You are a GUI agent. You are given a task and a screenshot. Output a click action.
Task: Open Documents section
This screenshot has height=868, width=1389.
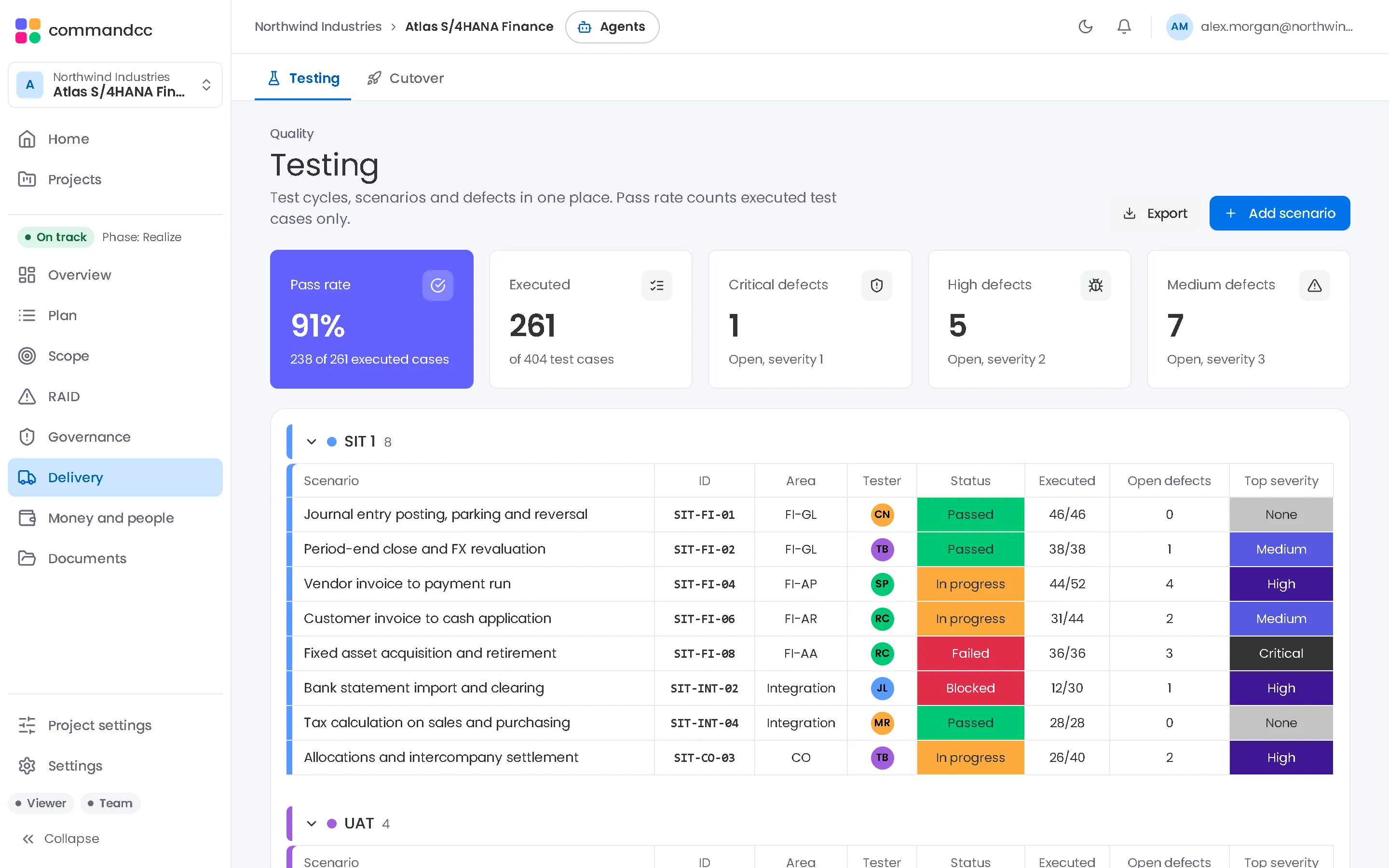(x=115, y=558)
